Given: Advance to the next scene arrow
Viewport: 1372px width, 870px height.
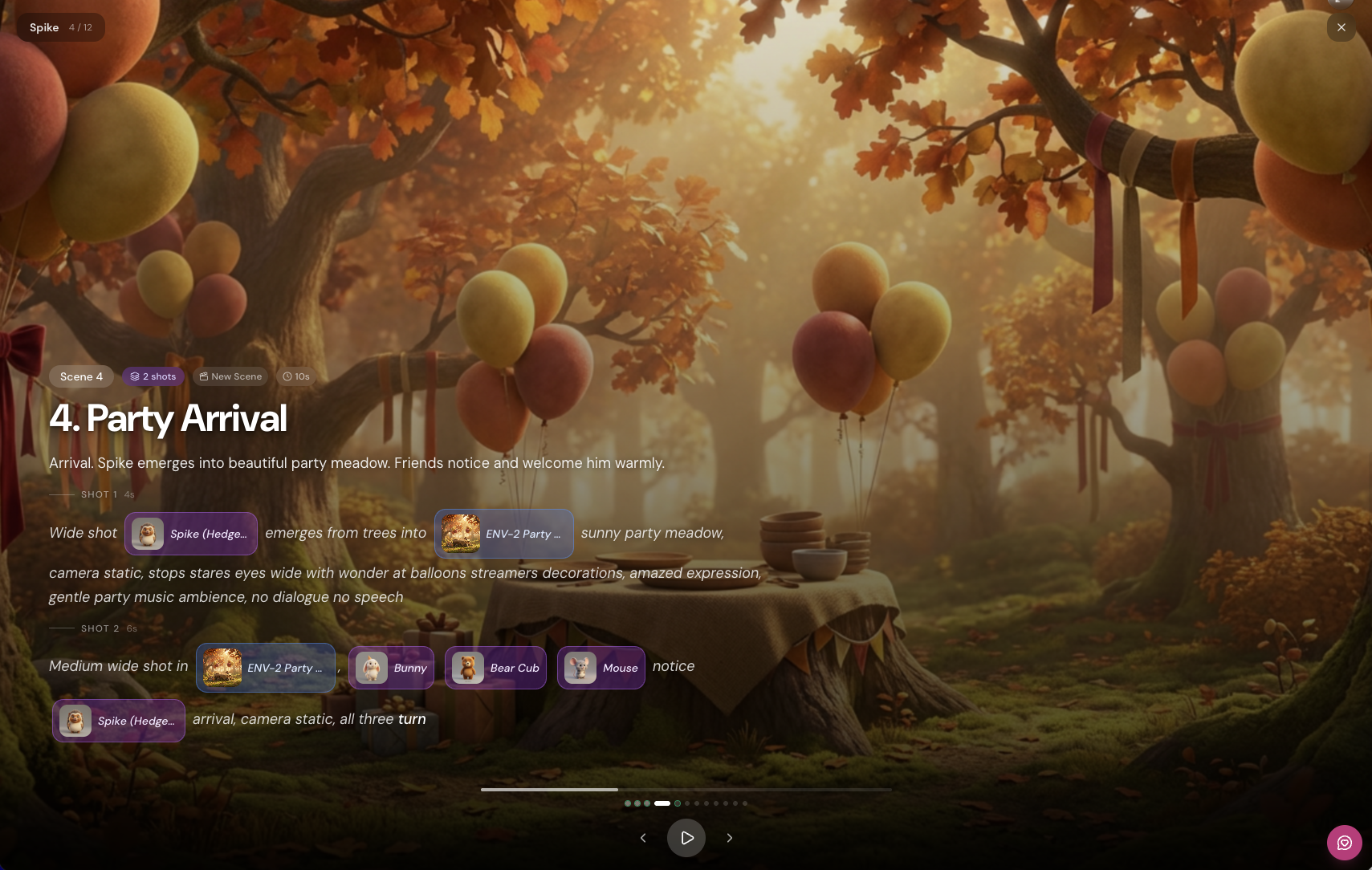Looking at the screenshot, I should tap(729, 838).
